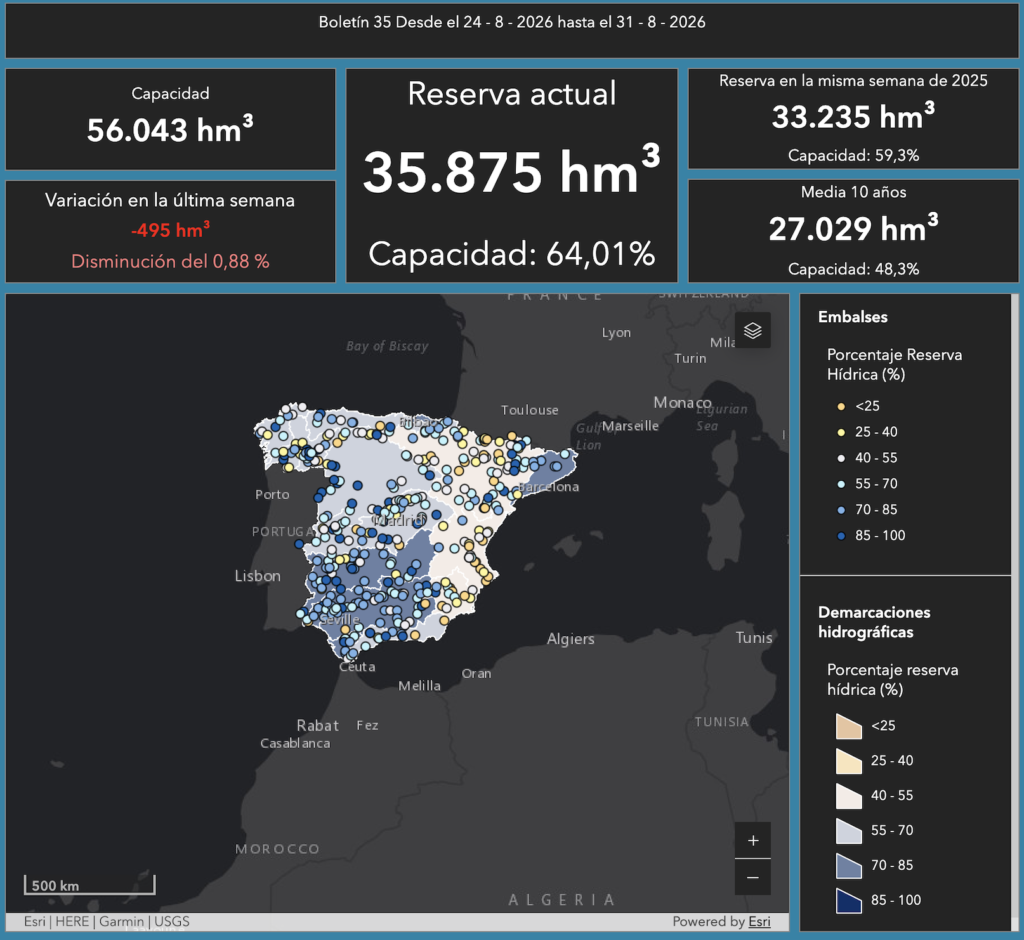Zoom out with the minus button
The width and height of the screenshot is (1024, 940).
[752, 877]
